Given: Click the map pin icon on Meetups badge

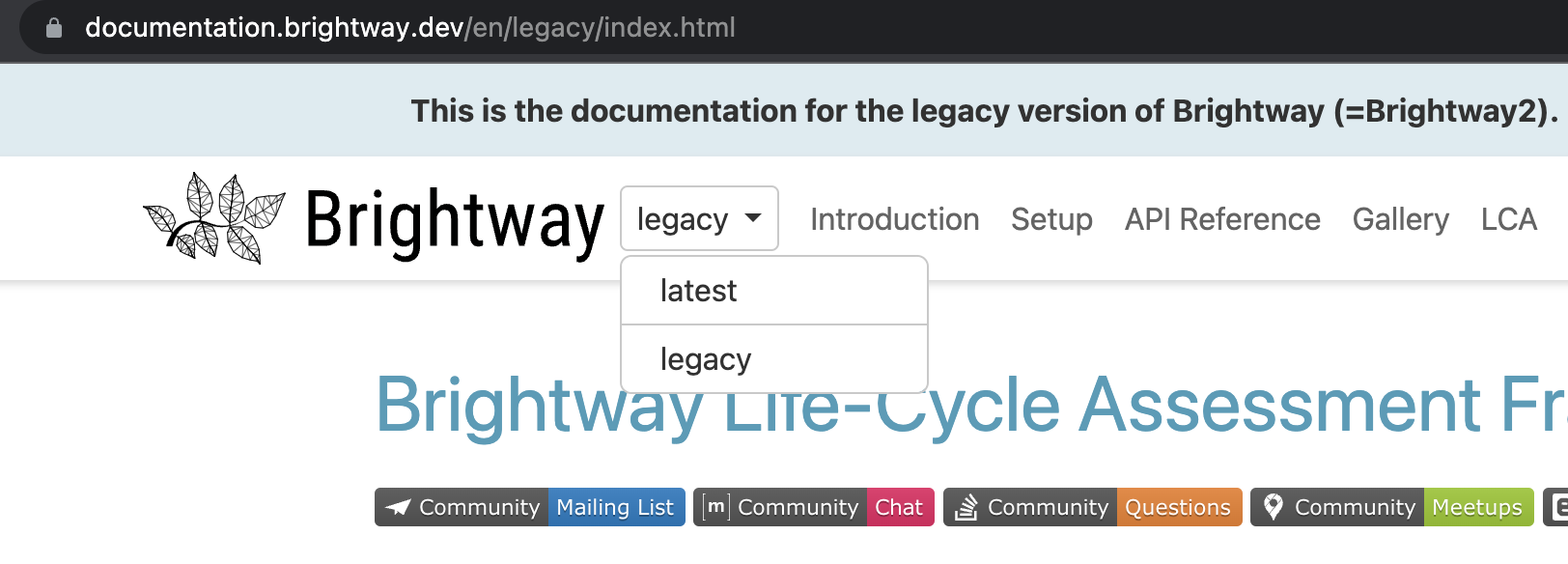Looking at the screenshot, I should [1274, 506].
